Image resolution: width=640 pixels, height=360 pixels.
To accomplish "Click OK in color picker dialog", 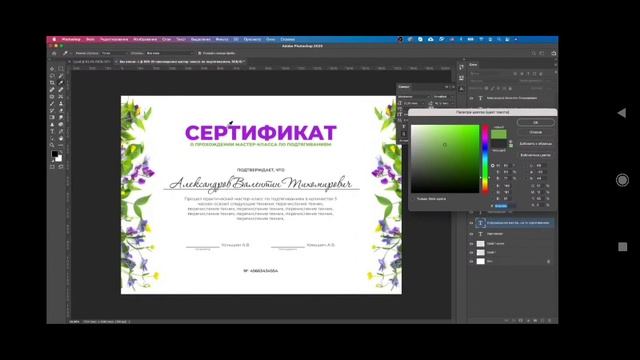I will pos(536,122).
